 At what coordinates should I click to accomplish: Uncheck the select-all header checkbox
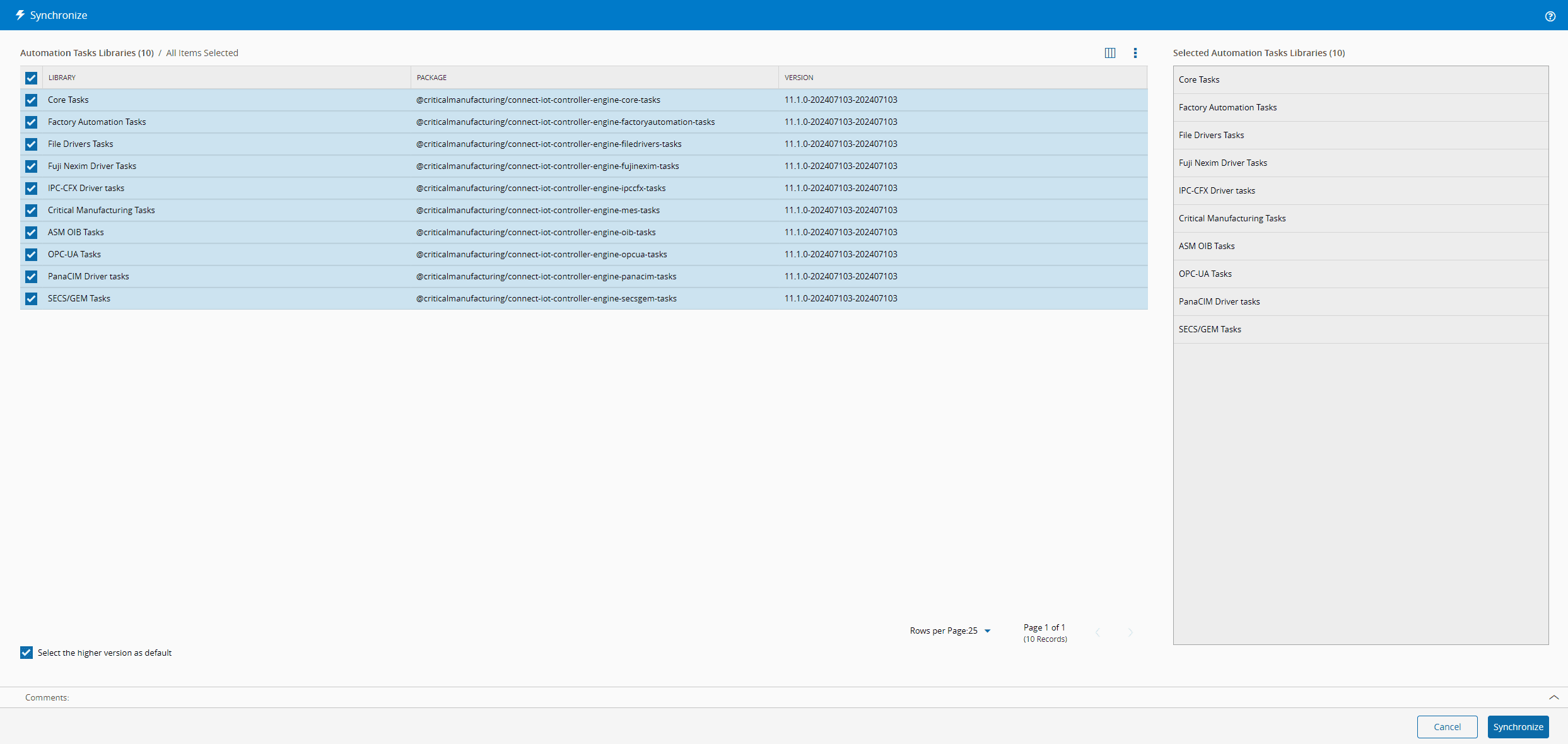(x=31, y=78)
